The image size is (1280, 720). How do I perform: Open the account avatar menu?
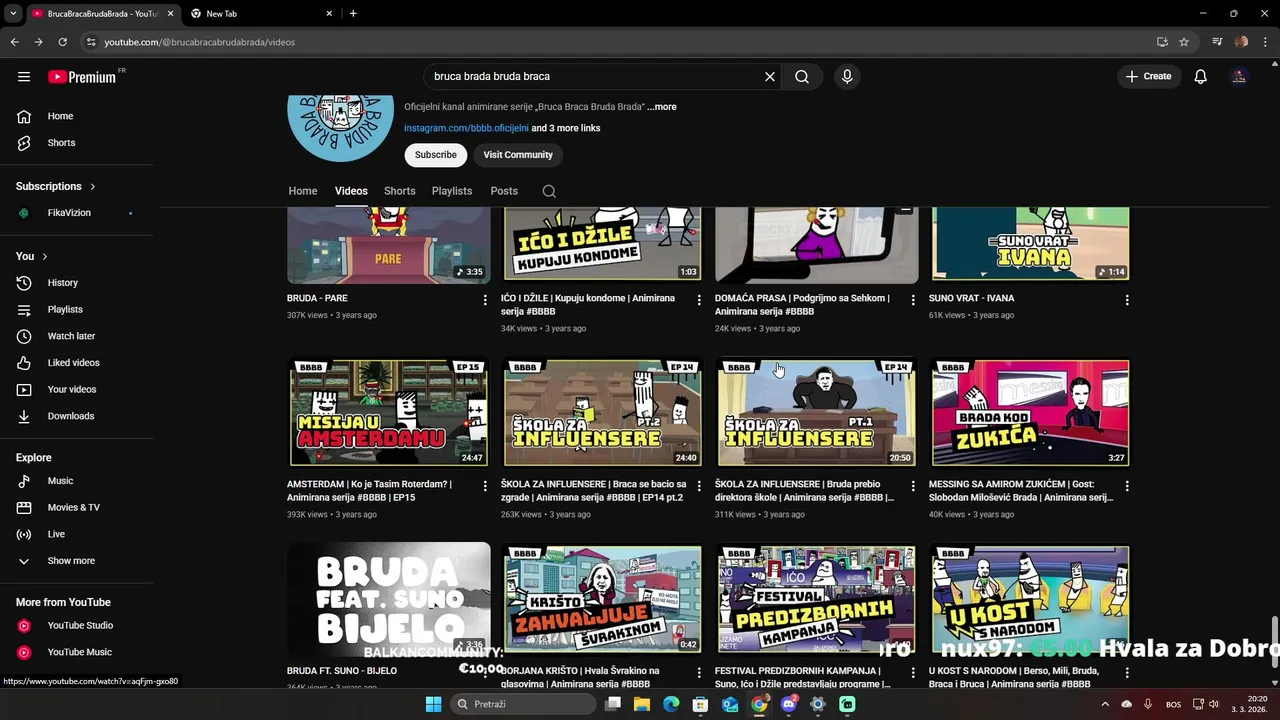[1239, 76]
